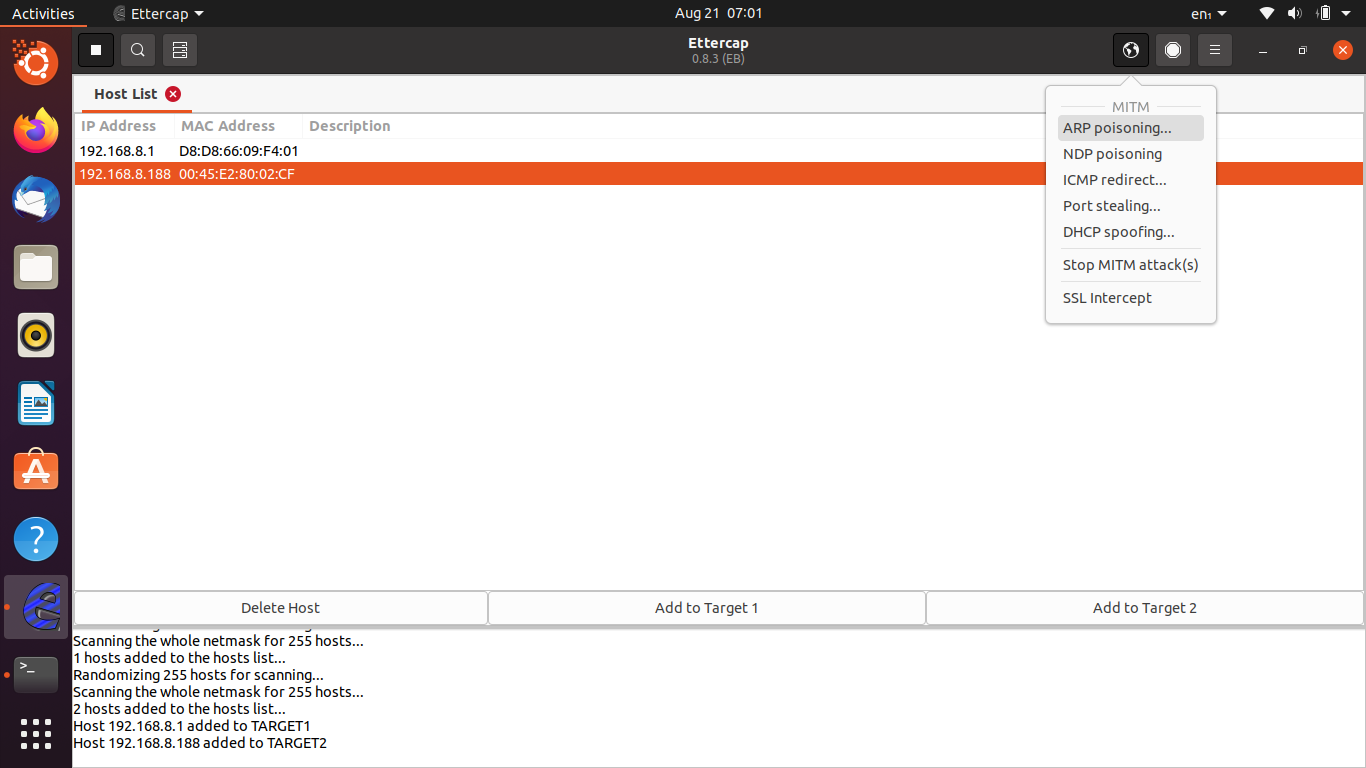Choose ARP poisoning... from MITM menu
The height and width of the screenshot is (768, 1366).
[1130, 128]
